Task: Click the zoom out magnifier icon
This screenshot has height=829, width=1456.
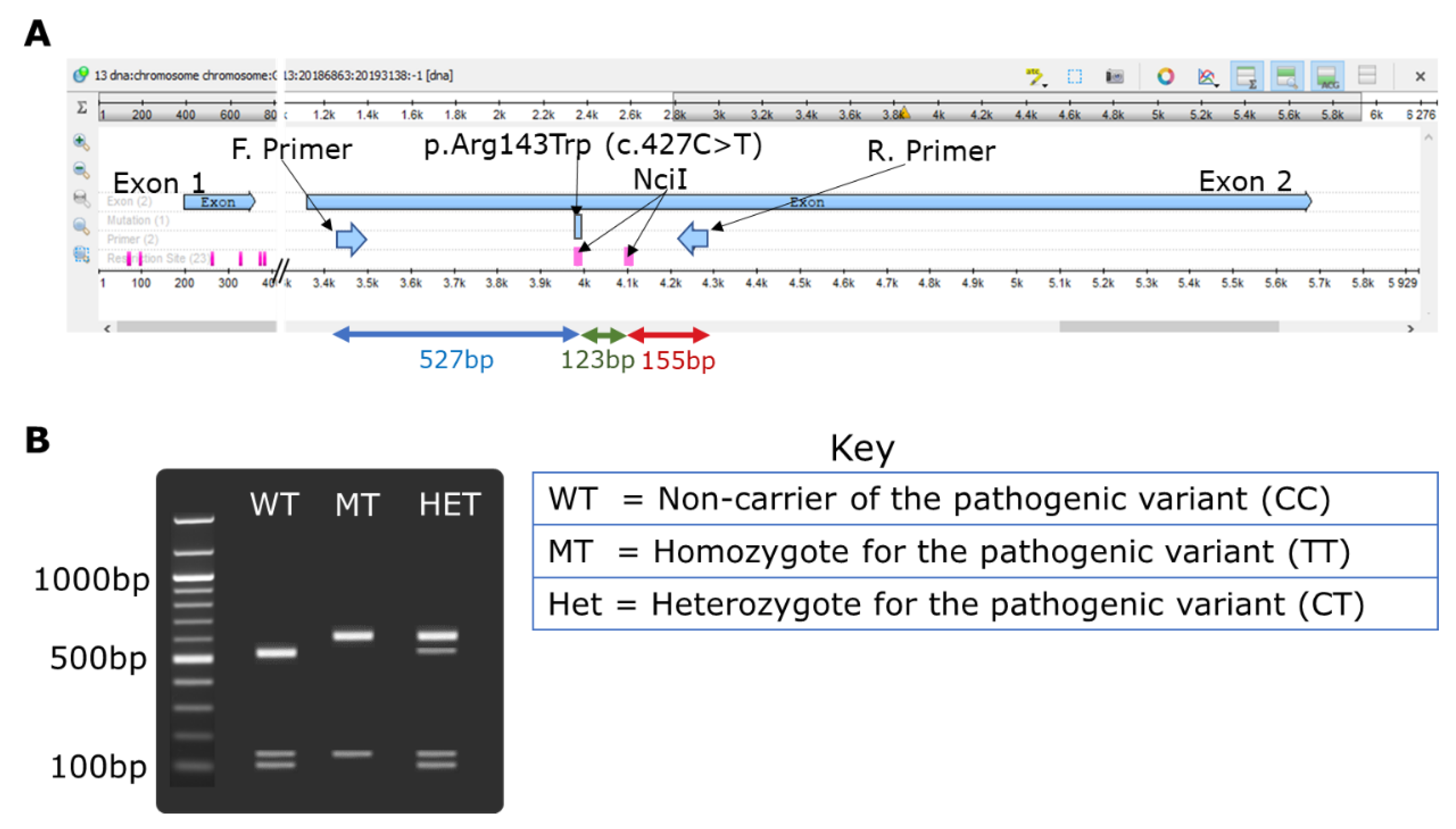Action: point(81,170)
